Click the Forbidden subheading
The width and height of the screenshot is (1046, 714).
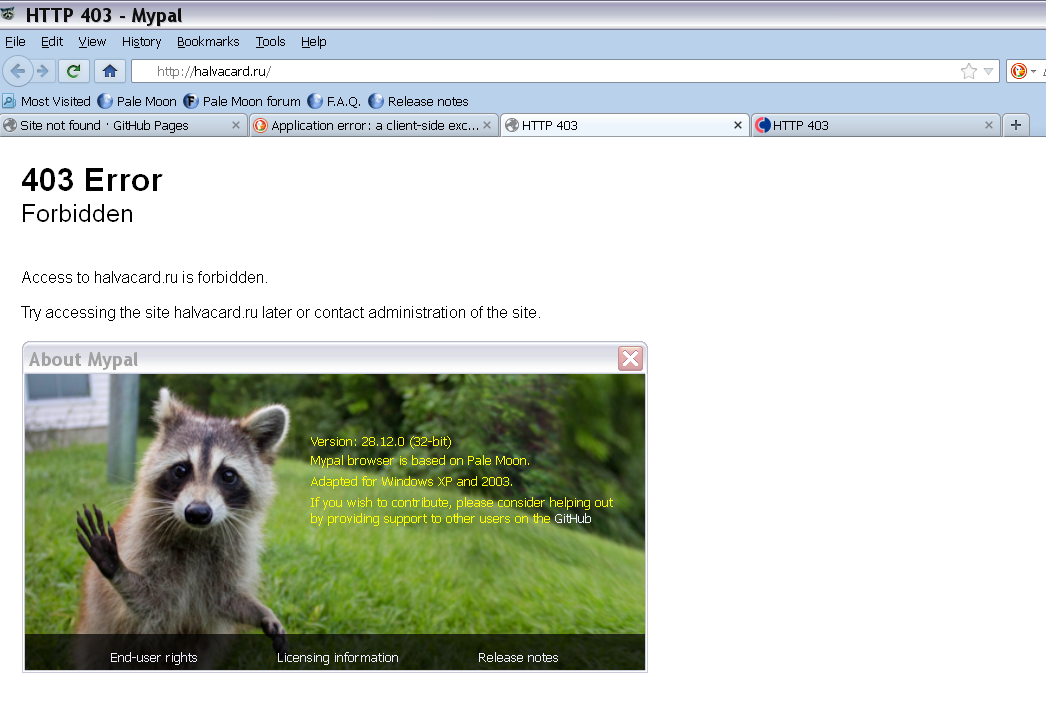click(x=77, y=214)
